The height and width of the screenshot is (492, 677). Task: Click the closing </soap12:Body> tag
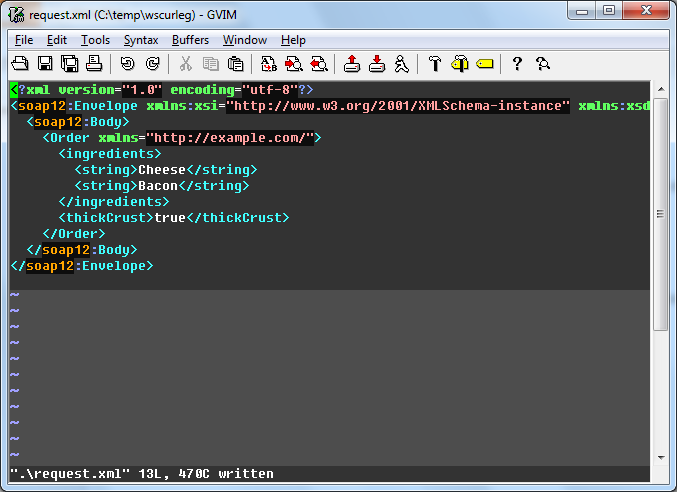[x=82, y=249]
